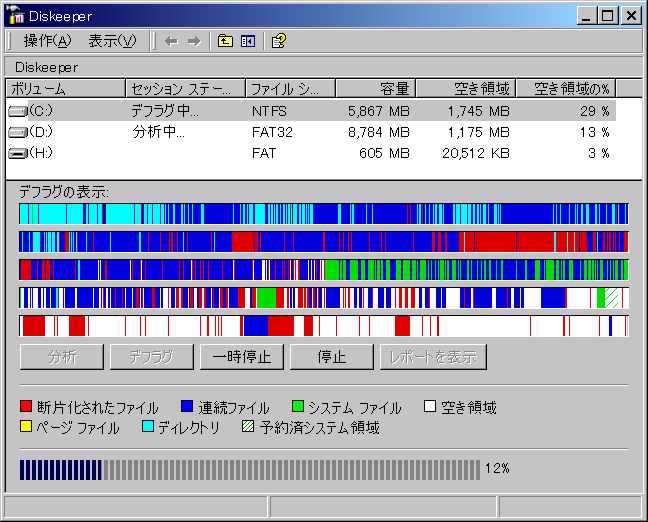Click the 12% progress label
This screenshot has height=522, width=648.
pyautogui.click(x=497, y=469)
